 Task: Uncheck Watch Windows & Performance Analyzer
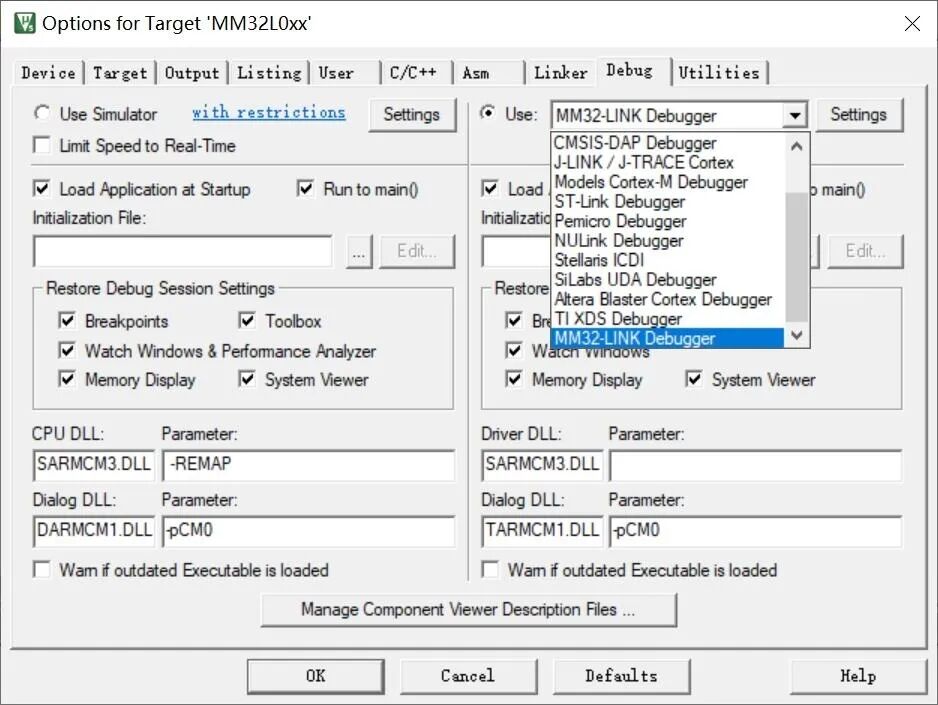click(x=66, y=351)
